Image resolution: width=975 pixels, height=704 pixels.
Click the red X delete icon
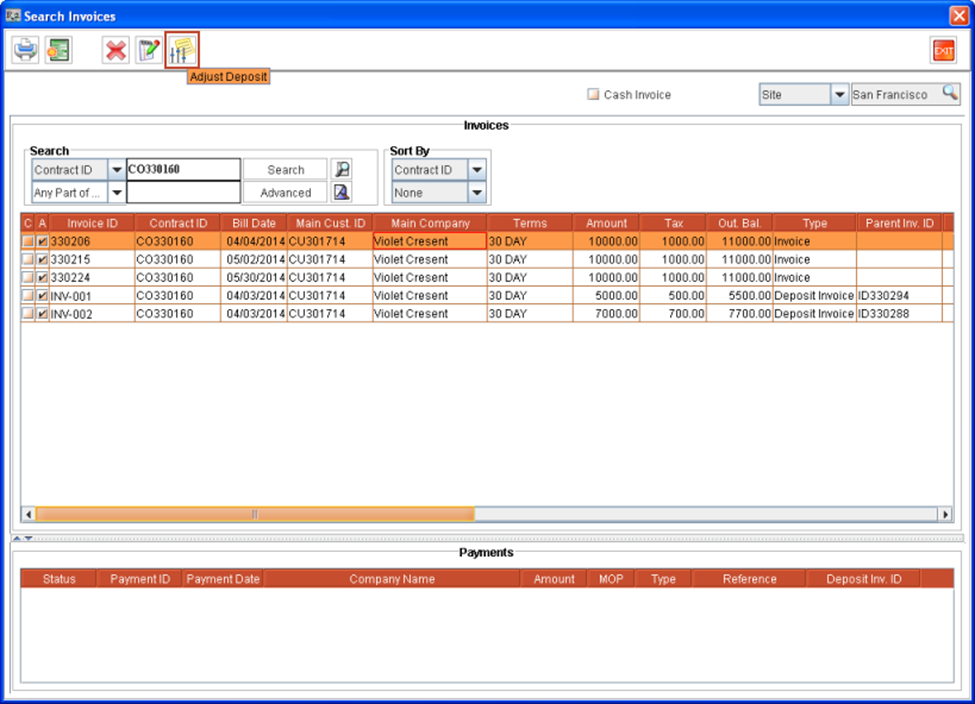(x=116, y=50)
